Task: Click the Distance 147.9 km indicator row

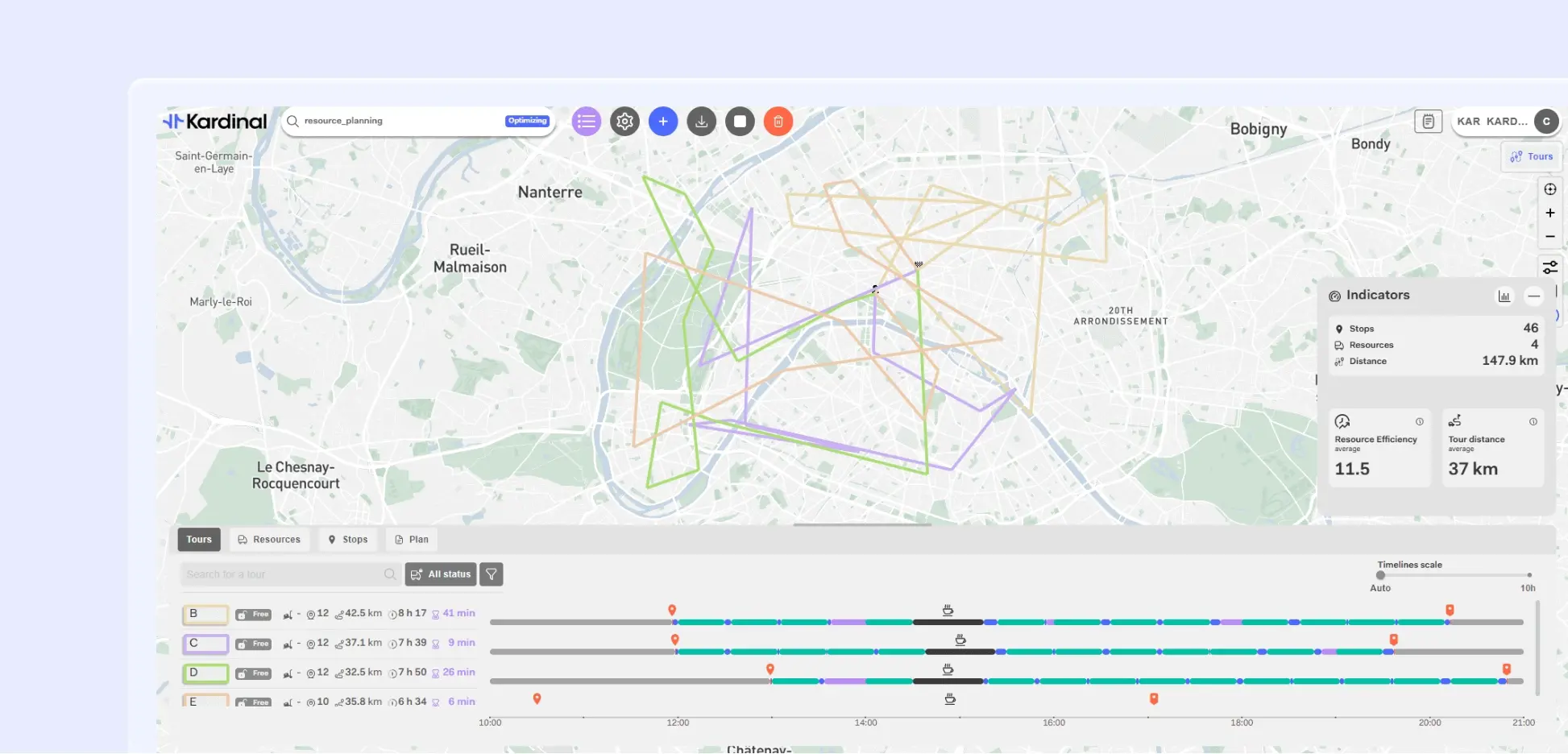Action: (x=1437, y=361)
